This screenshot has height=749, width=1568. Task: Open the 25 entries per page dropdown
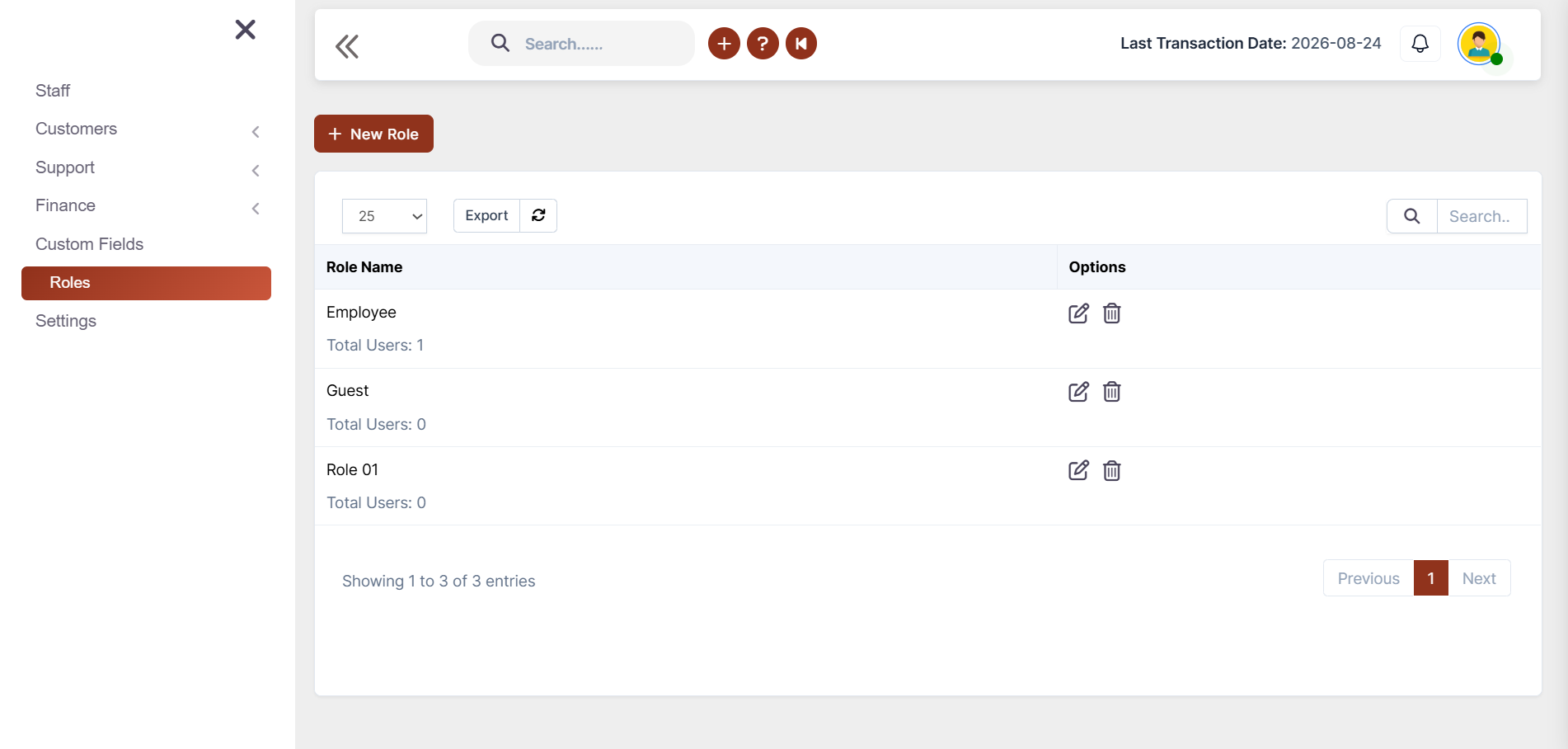coord(384,216)
